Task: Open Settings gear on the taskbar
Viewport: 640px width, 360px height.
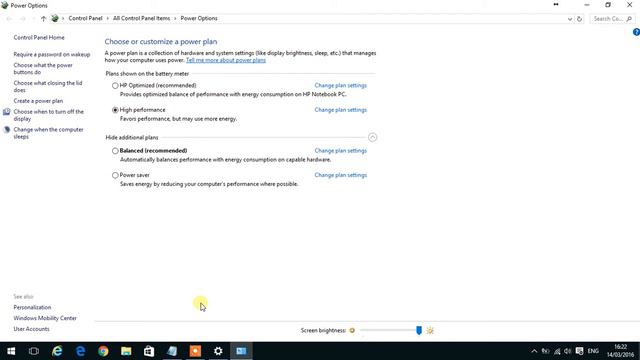Action: [x=218, y=351]
